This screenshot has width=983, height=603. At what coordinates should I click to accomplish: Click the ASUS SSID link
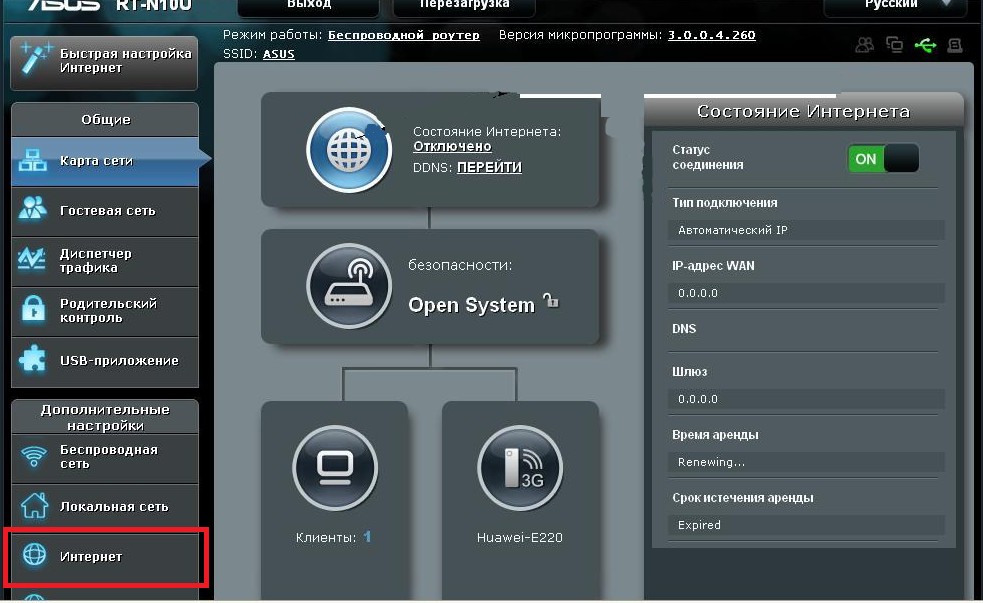click(x=278, y=54)
